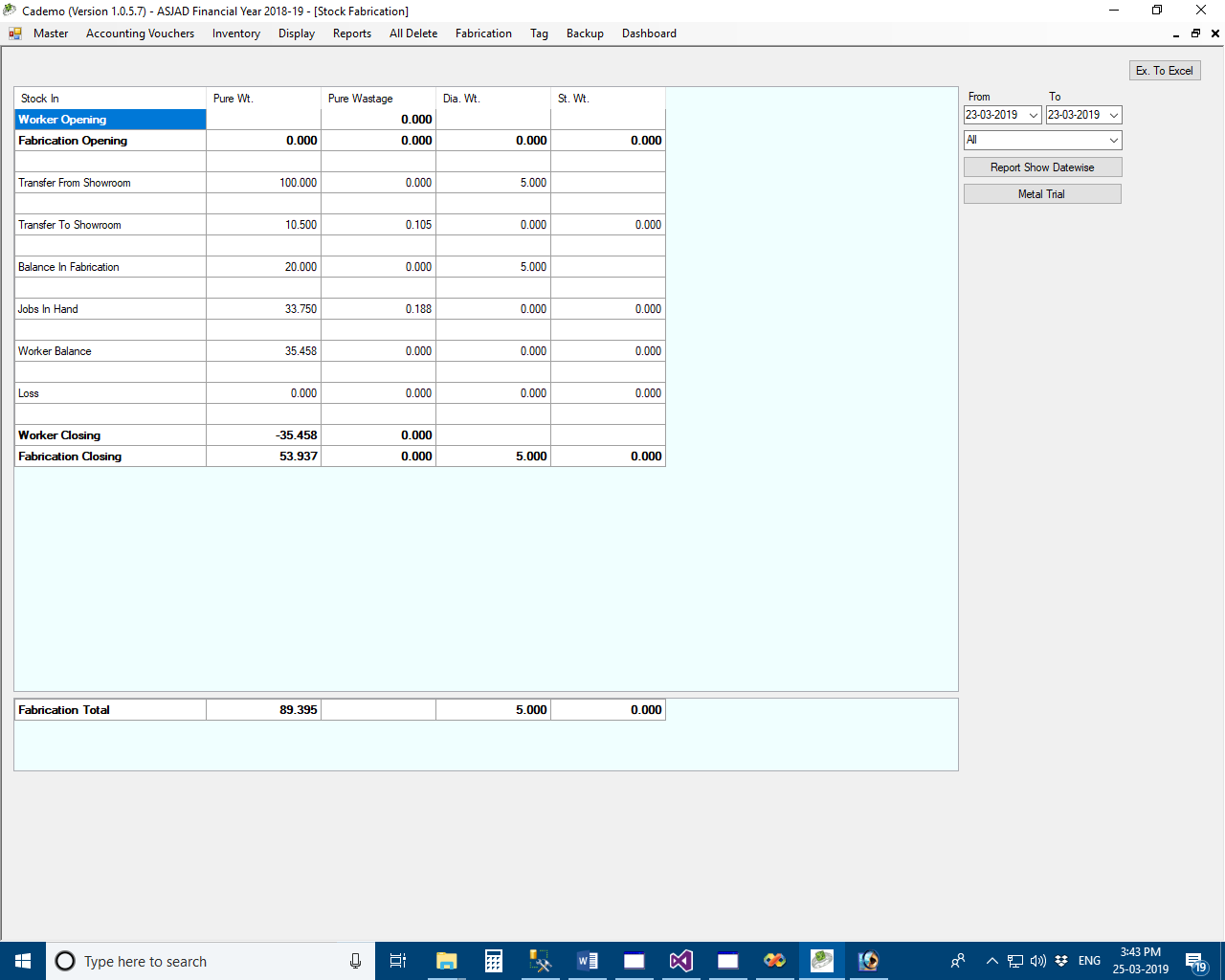This screenshot has width=1225, height=980.
Task: Click the Ex. To Excel button
Action: [x=1164, y=71]
